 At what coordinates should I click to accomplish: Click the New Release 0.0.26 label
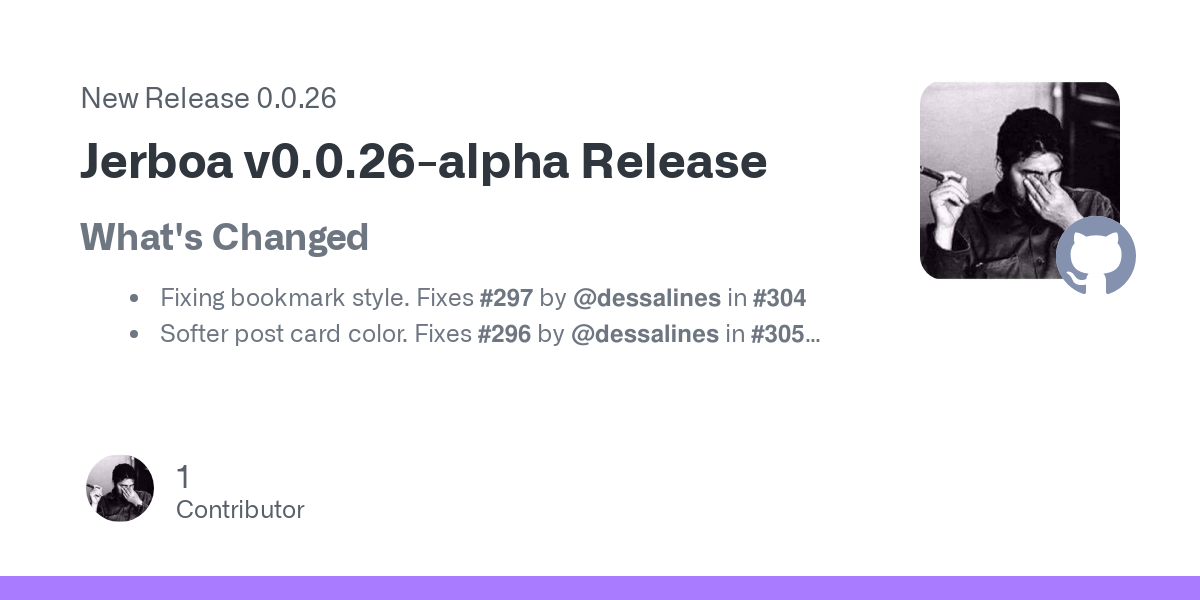click(208, 98)
